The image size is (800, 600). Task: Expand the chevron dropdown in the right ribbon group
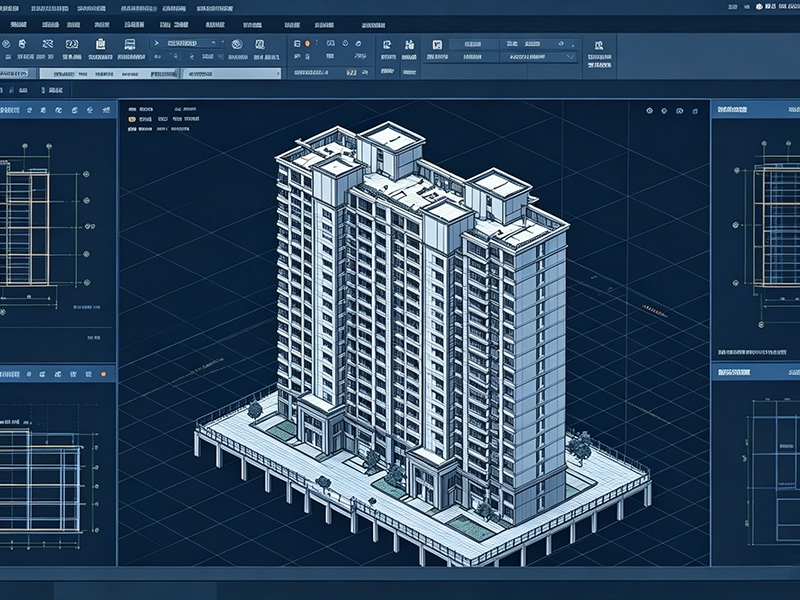tap(570, 57)
